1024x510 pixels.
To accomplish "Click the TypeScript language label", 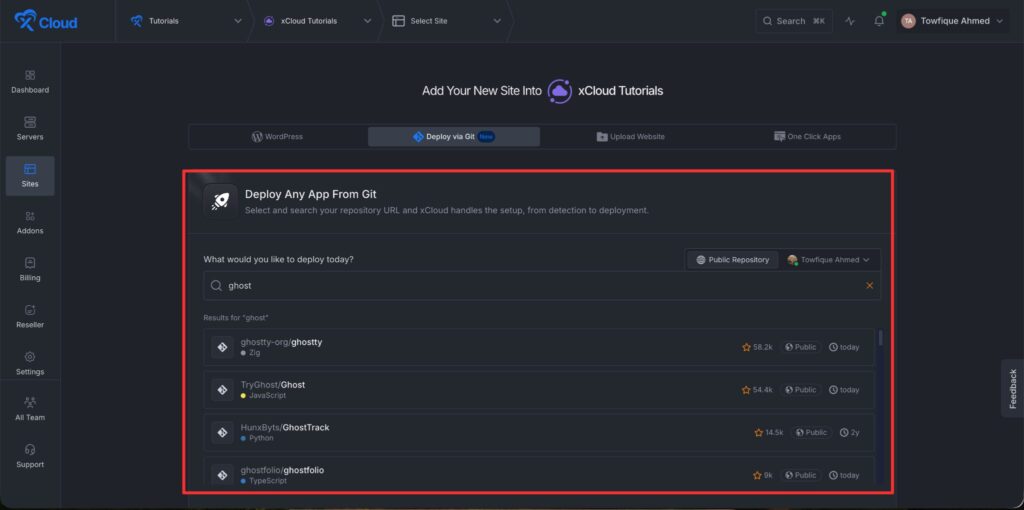I will point(264,481).
